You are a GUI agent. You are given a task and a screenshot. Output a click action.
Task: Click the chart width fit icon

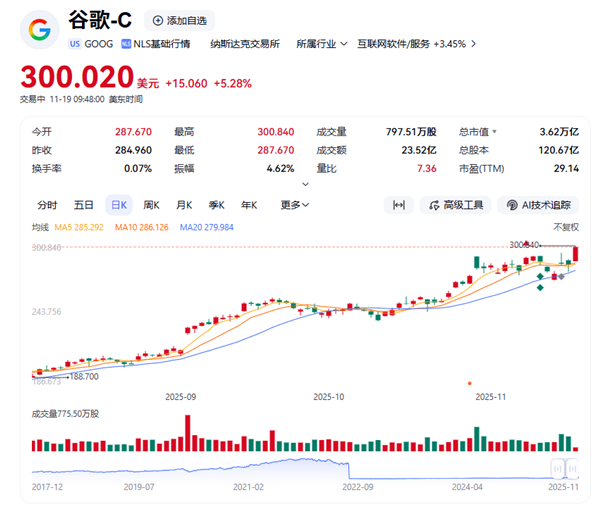(398, 205)
